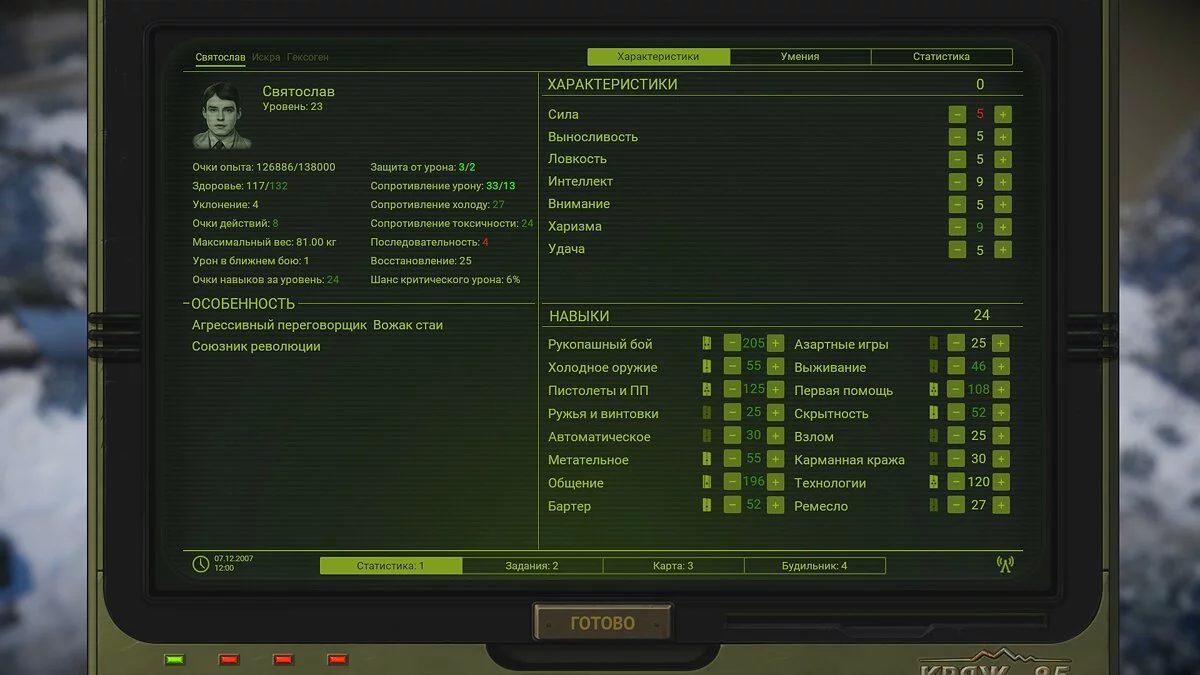The width and height of the screenshot is (1200, 675).
Task: Add a point to Взлом
Action: pyautogui.click(x=1001, y=435)
